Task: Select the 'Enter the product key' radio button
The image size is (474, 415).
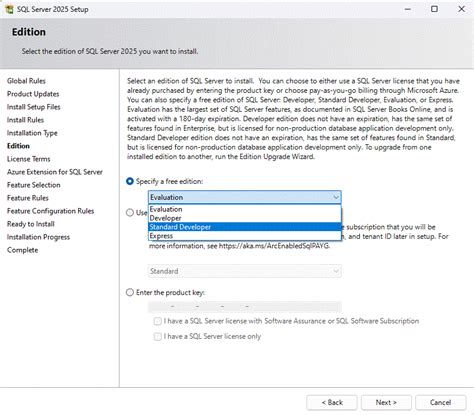Action: pos(130,292)
